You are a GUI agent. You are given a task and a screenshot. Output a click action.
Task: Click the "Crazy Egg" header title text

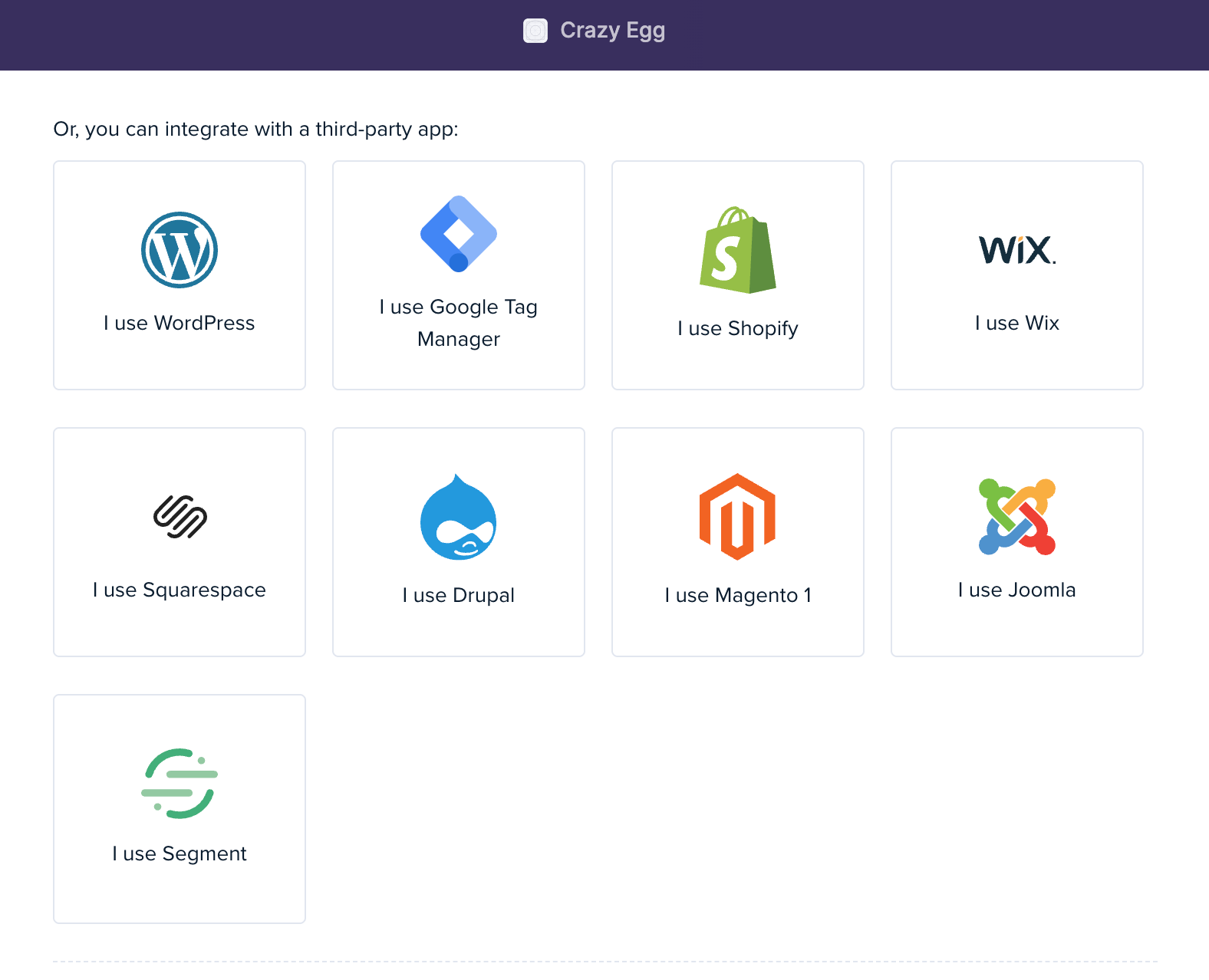coord(613,31)
